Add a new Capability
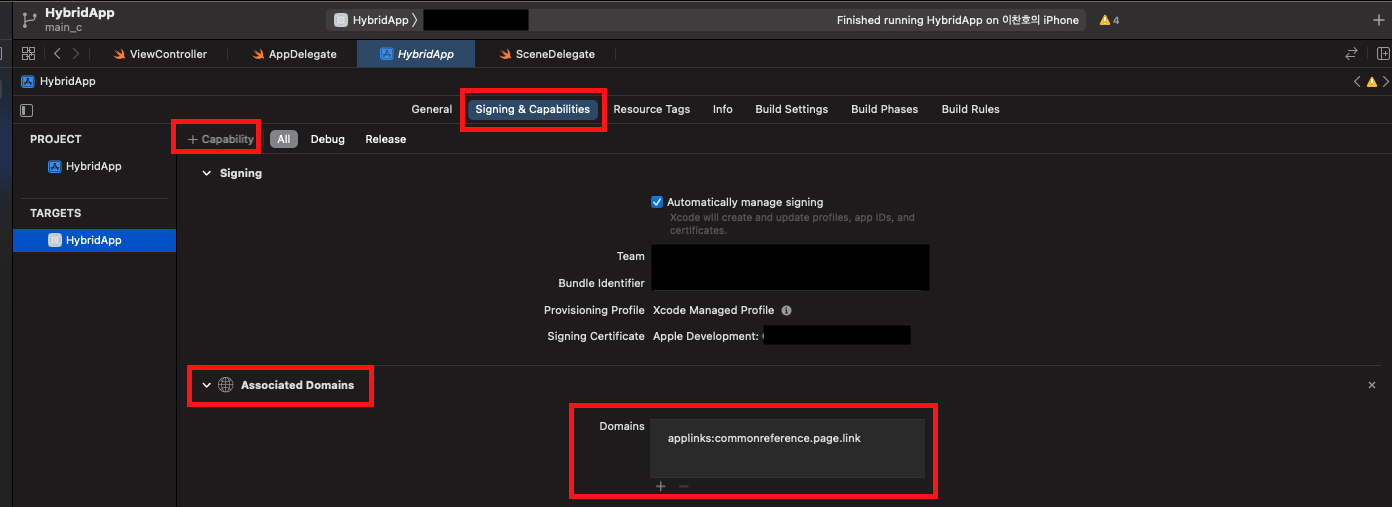Screen dimensions: 1392x507 (221, 139)
